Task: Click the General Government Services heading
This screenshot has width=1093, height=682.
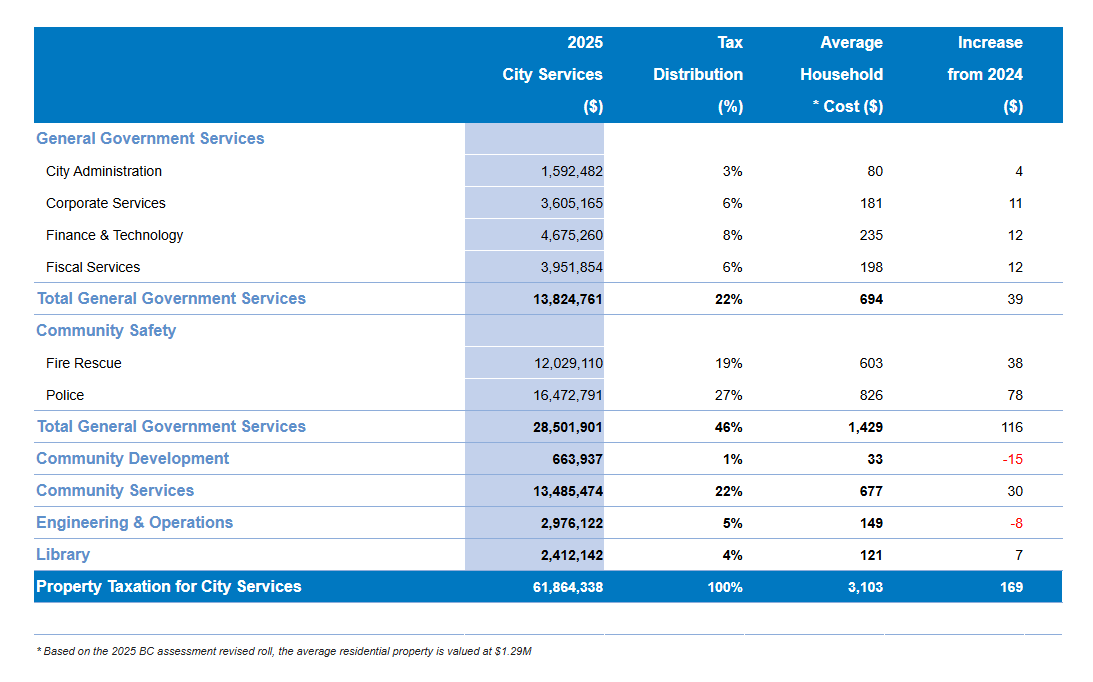Action: pyautogui.click(x=150, y=139)
